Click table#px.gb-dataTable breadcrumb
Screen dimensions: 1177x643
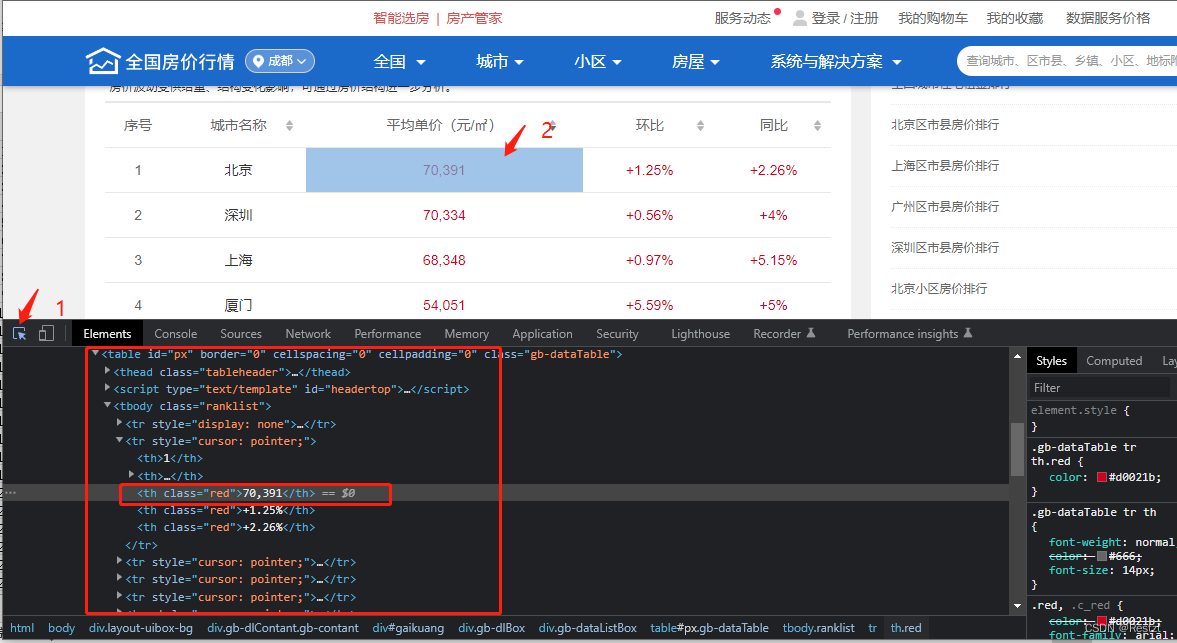pos(709,628)
